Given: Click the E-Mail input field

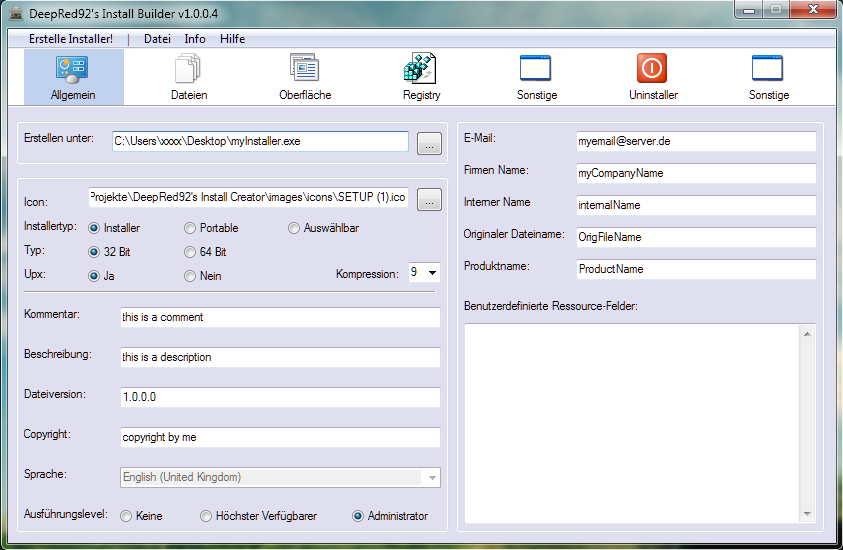Looking at the screenshot, I should 695,141.
